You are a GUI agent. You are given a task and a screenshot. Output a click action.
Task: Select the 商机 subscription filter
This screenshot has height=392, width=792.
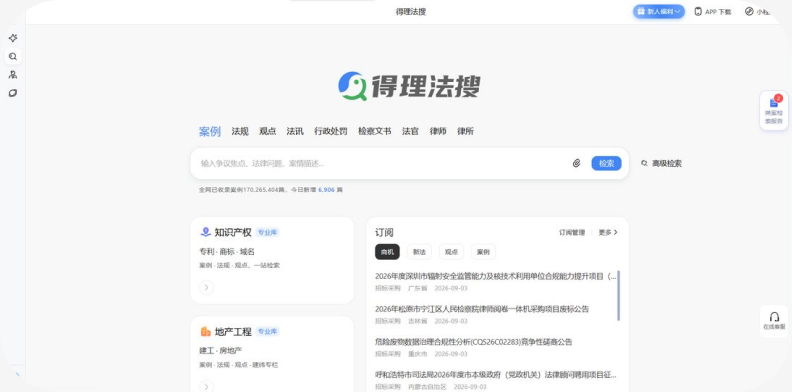[x=387, y=252]
